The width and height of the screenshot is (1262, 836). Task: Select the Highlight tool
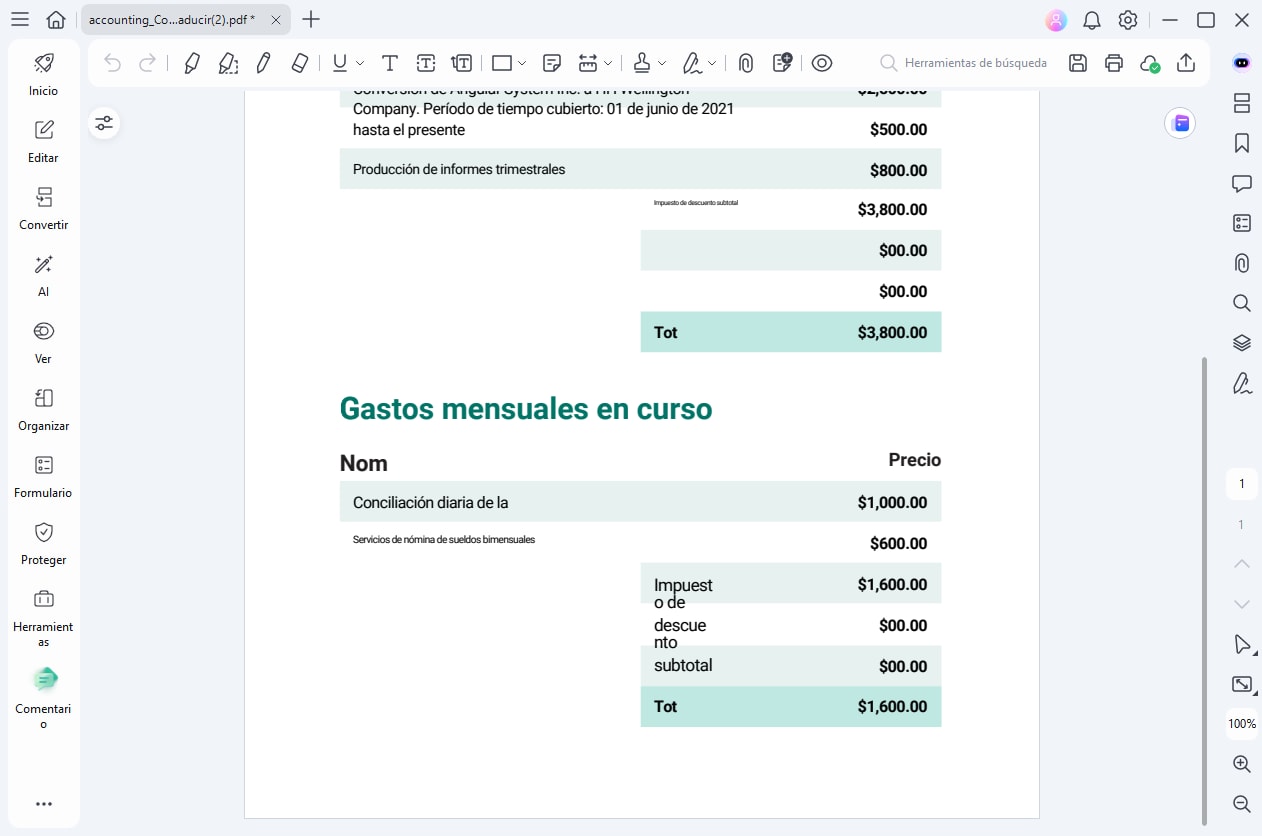point(192,62)
